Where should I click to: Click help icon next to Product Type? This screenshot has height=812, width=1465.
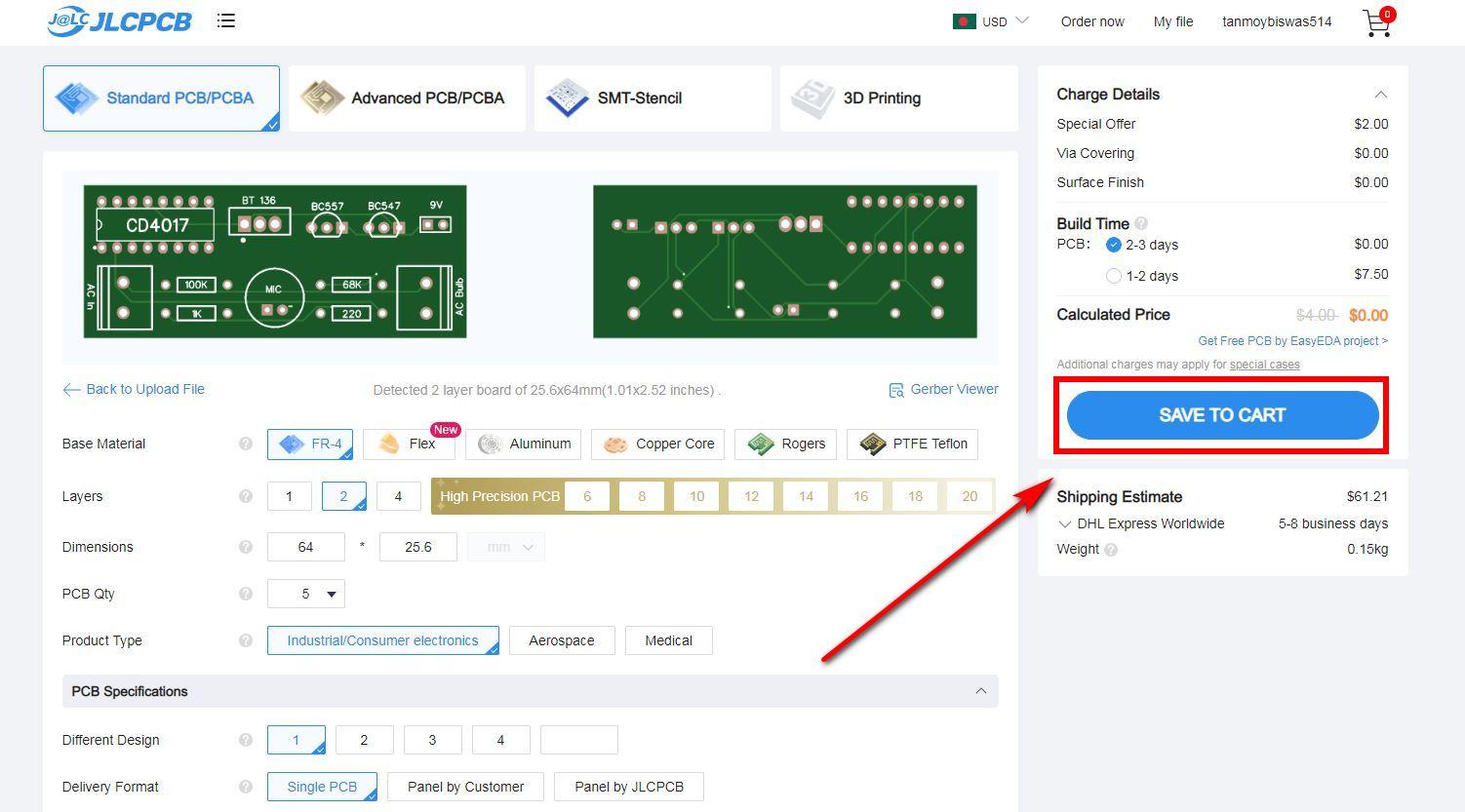coord(246,640)
